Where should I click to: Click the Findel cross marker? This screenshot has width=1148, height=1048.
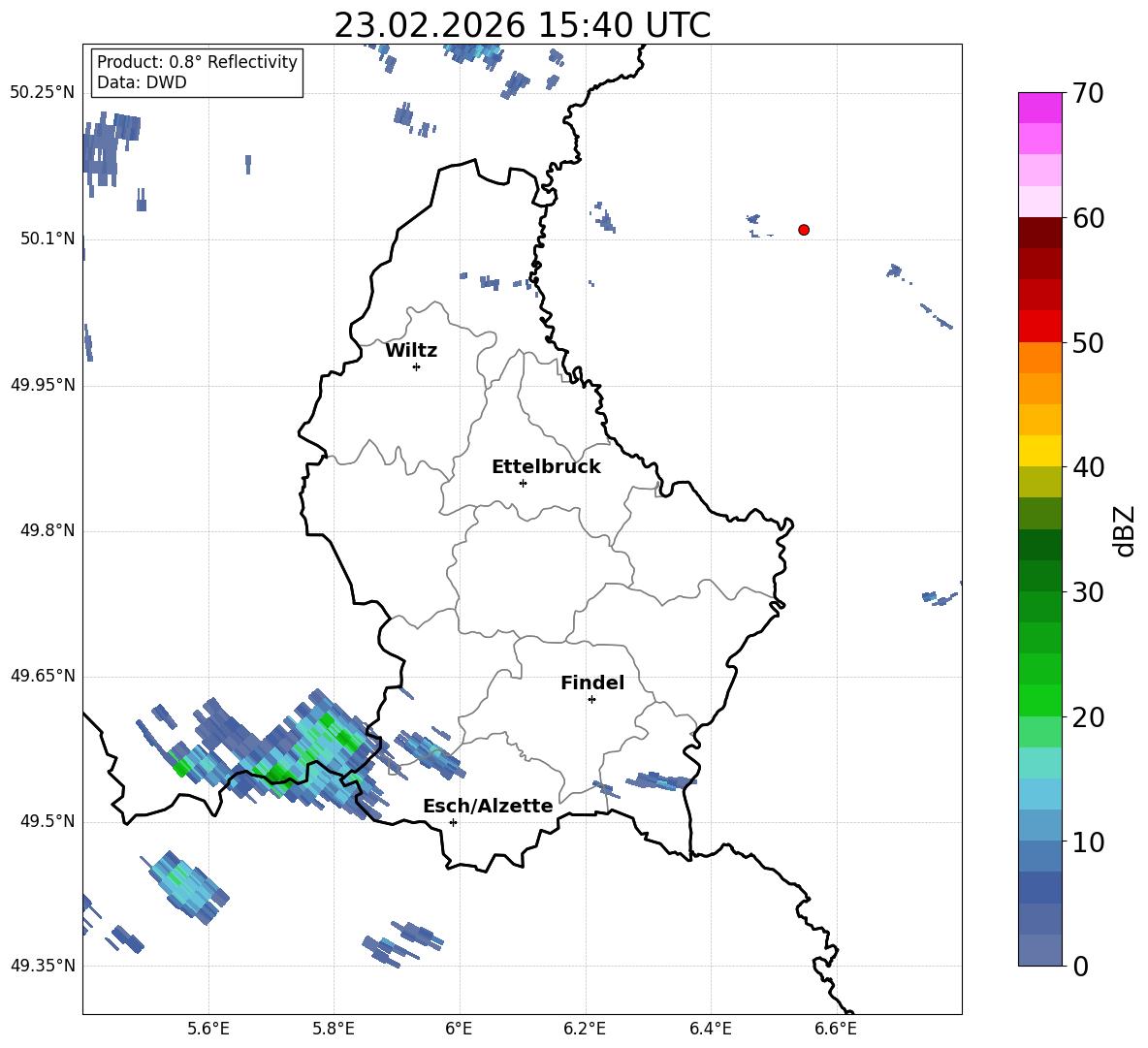coord(591,700)
